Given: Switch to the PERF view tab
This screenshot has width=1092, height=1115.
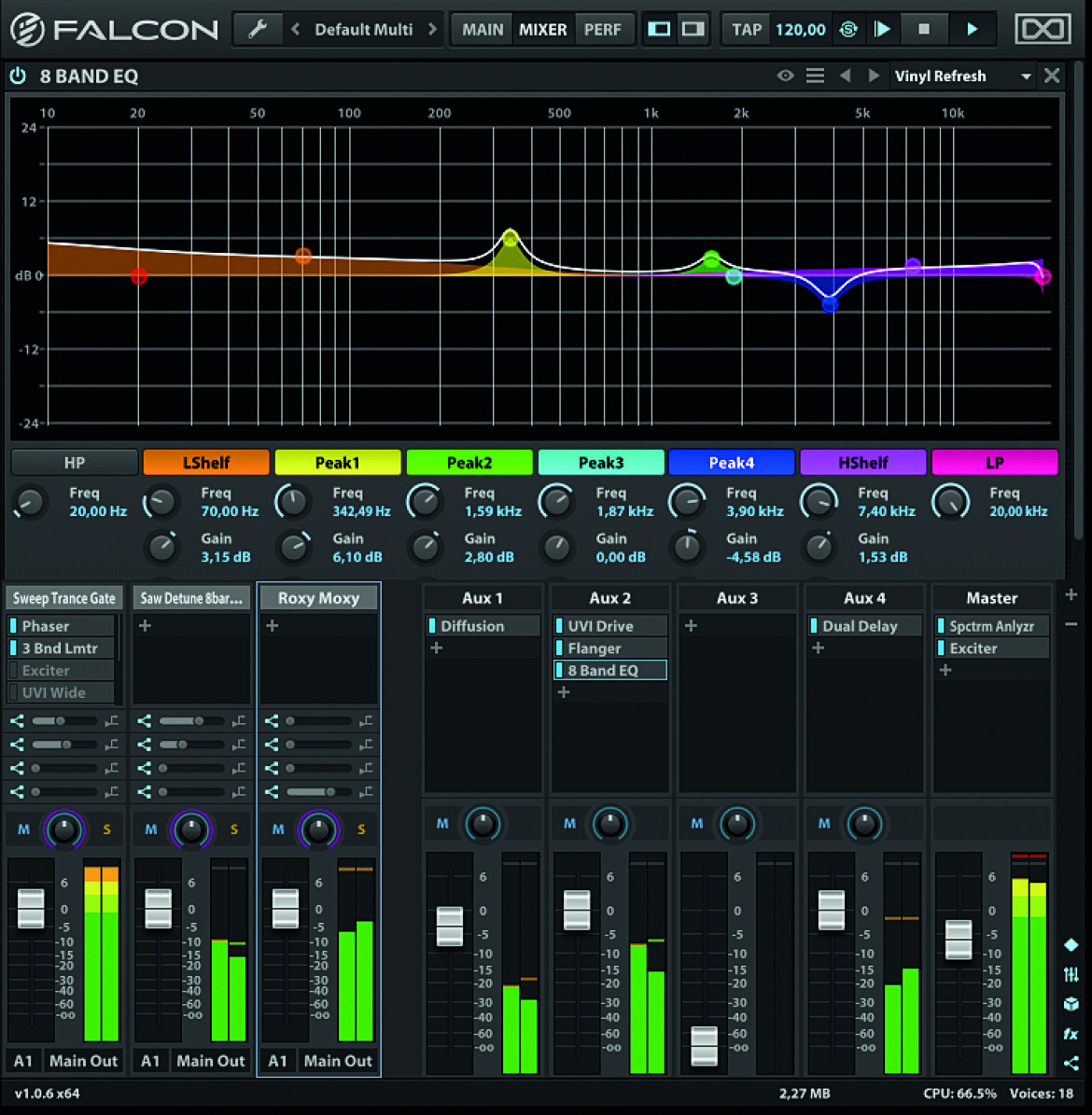Looking at the screenshot, I should click(603, 29).
